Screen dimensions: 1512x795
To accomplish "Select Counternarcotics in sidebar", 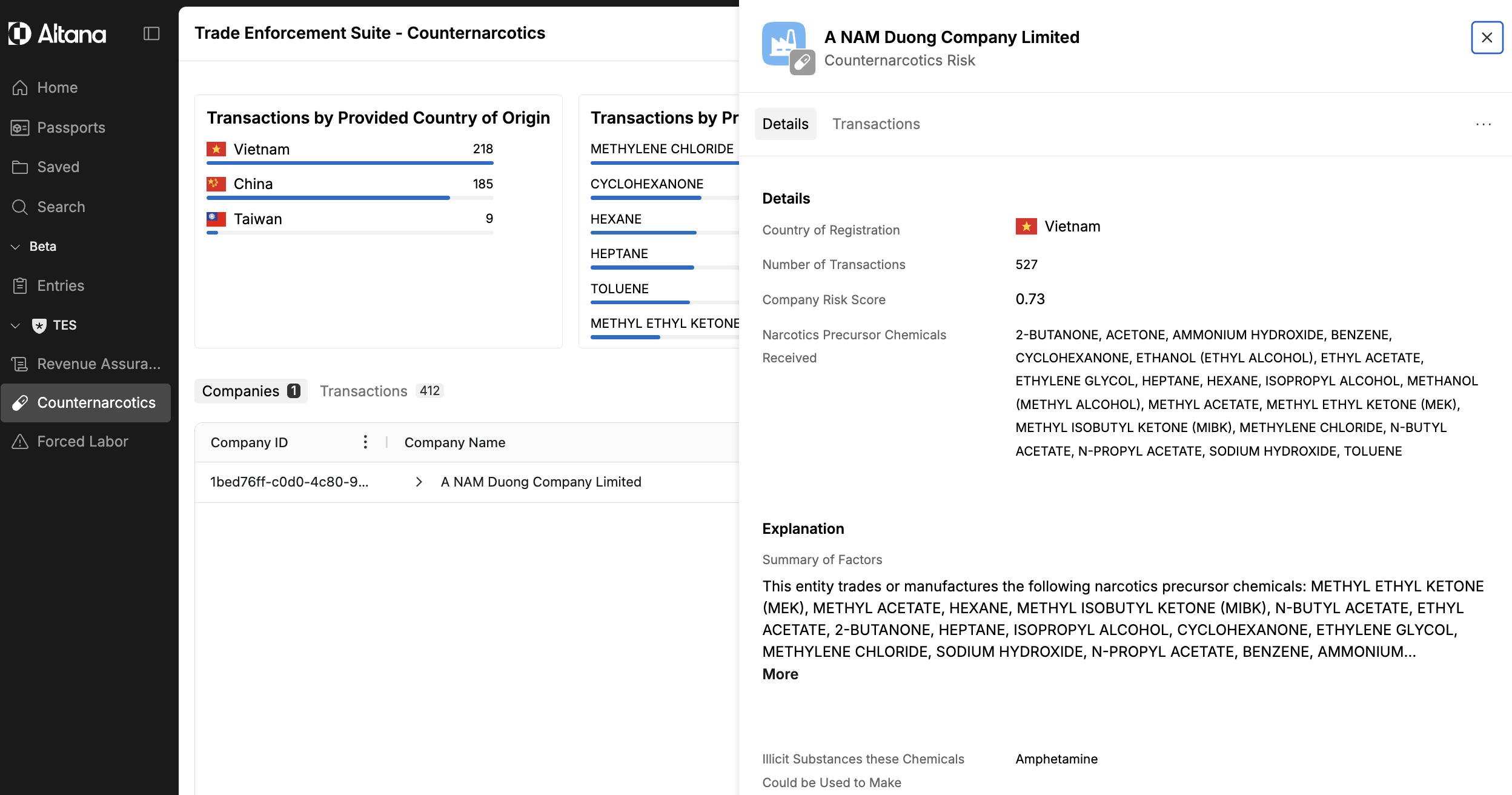I will (x=85, y=402).
